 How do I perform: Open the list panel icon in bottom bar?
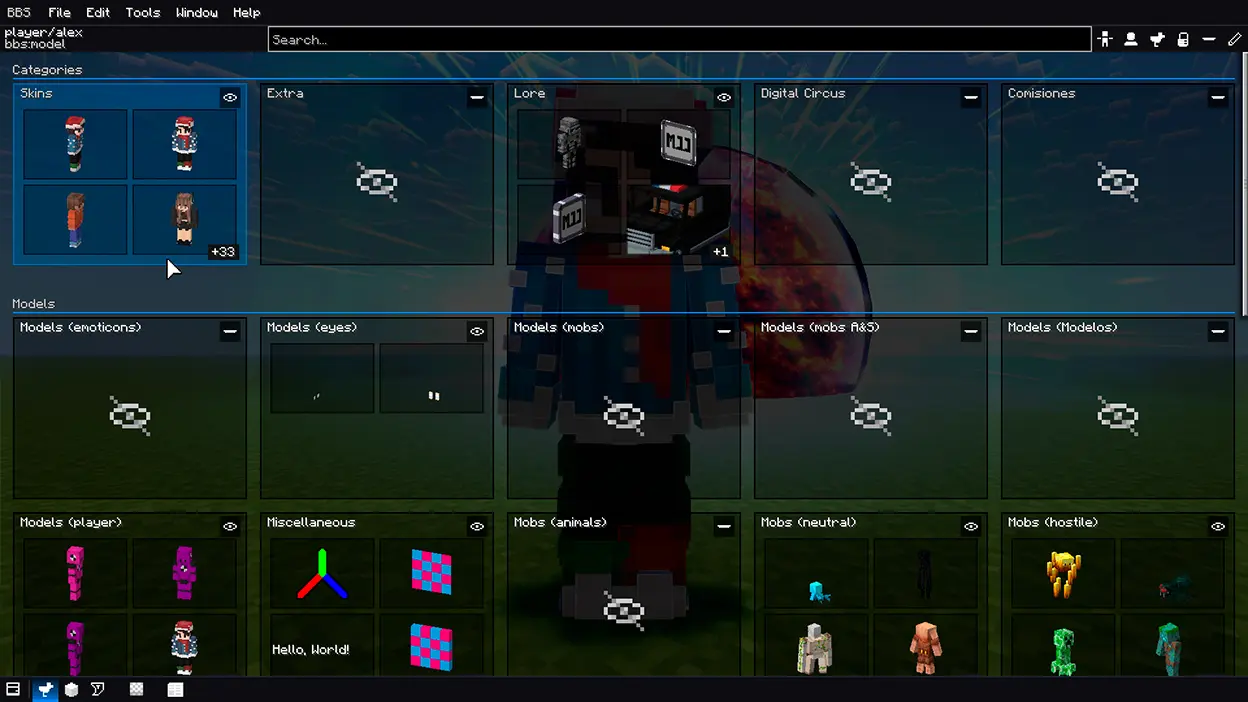point(175,689)
